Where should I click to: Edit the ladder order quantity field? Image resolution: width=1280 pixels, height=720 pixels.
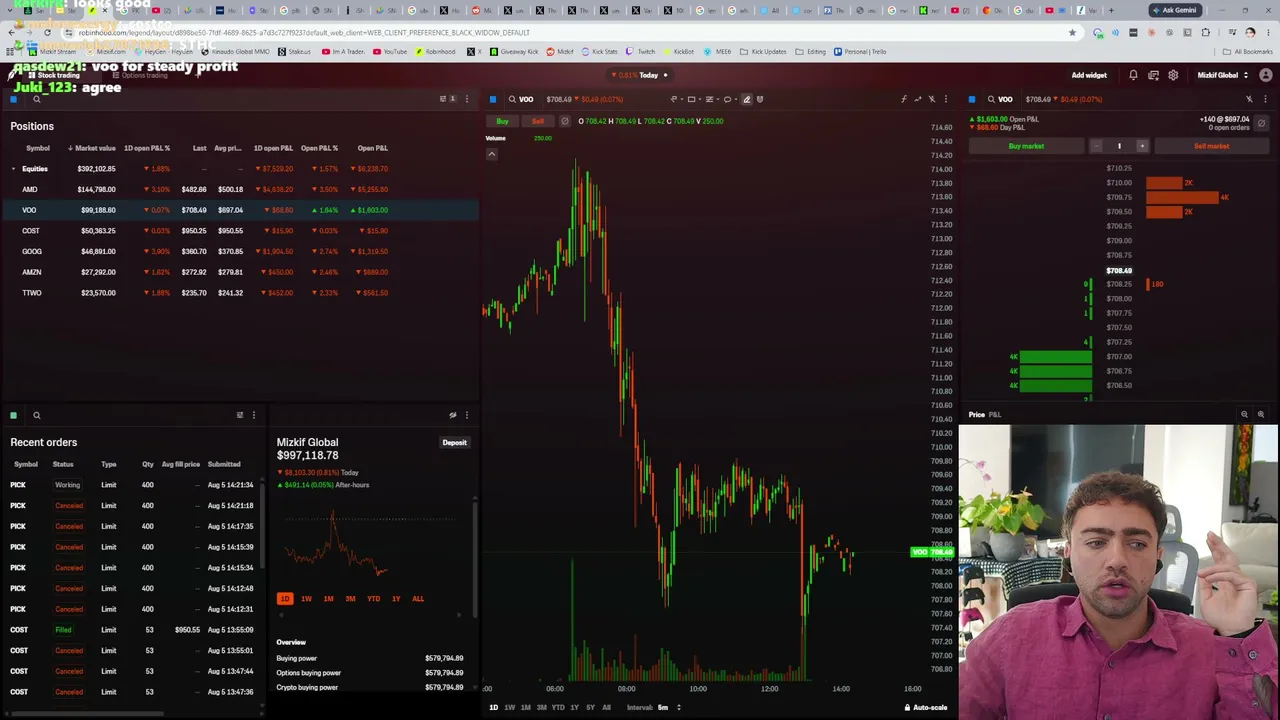coord(1119,146)
